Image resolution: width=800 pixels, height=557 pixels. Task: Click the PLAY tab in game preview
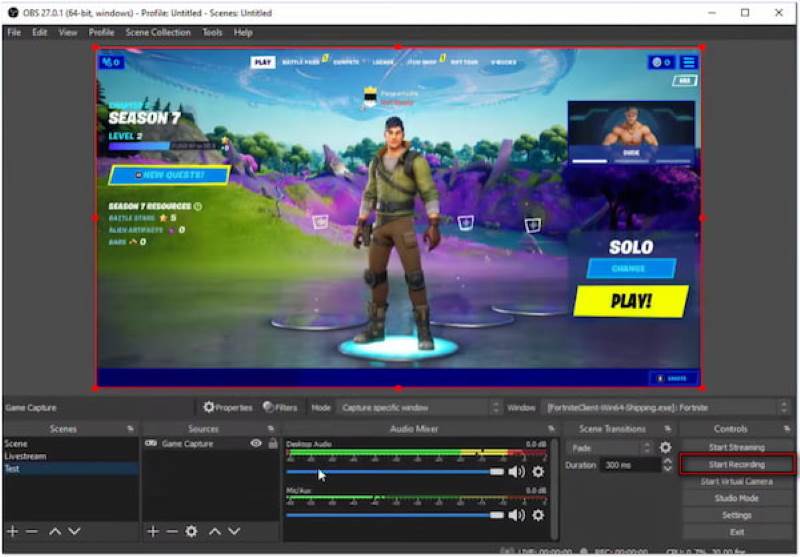pos(263,62)
